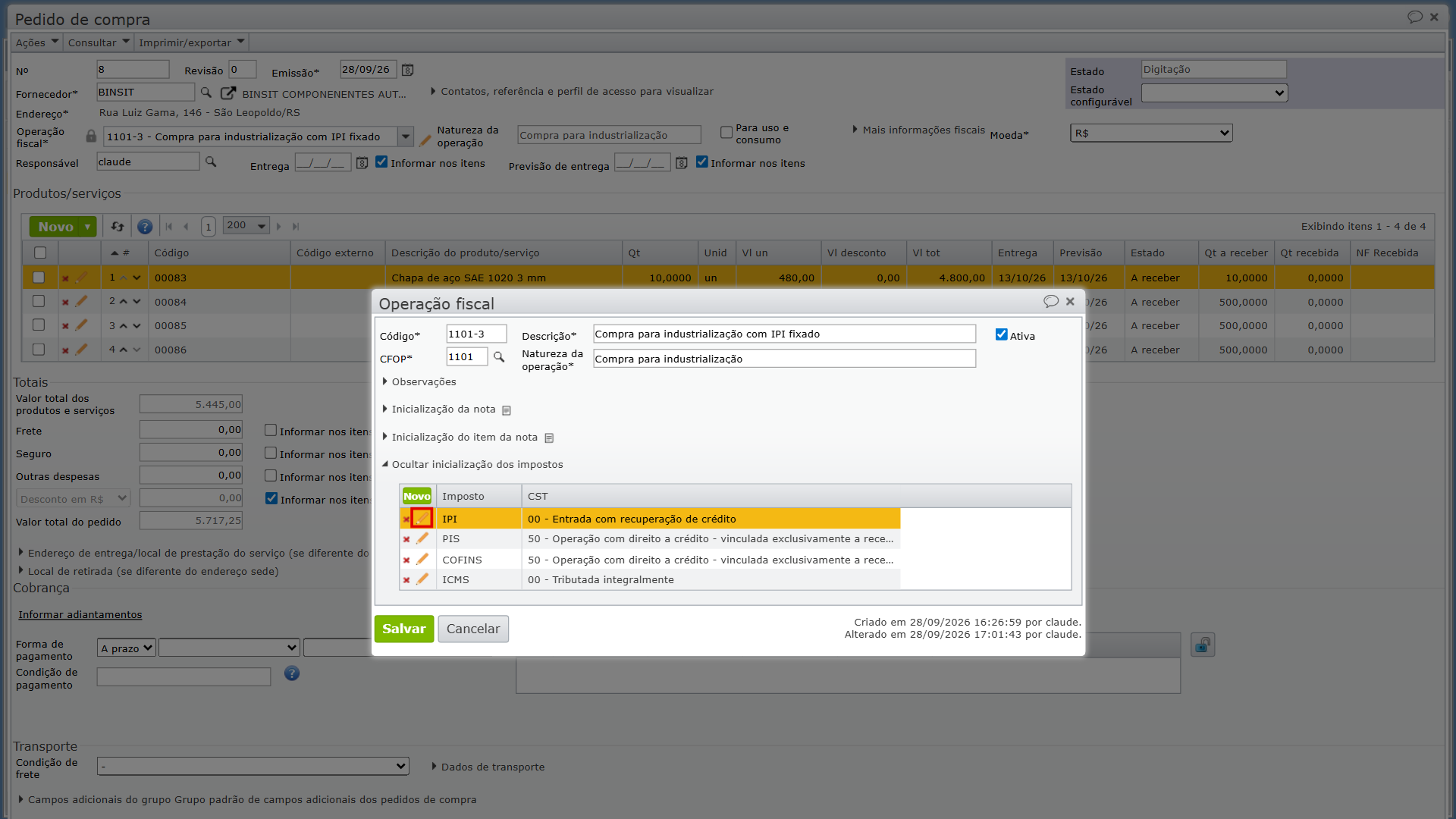1456x819 pixels.
Task: Edit the ICMS tax row pencil
Action: click(x=422, y=579)
